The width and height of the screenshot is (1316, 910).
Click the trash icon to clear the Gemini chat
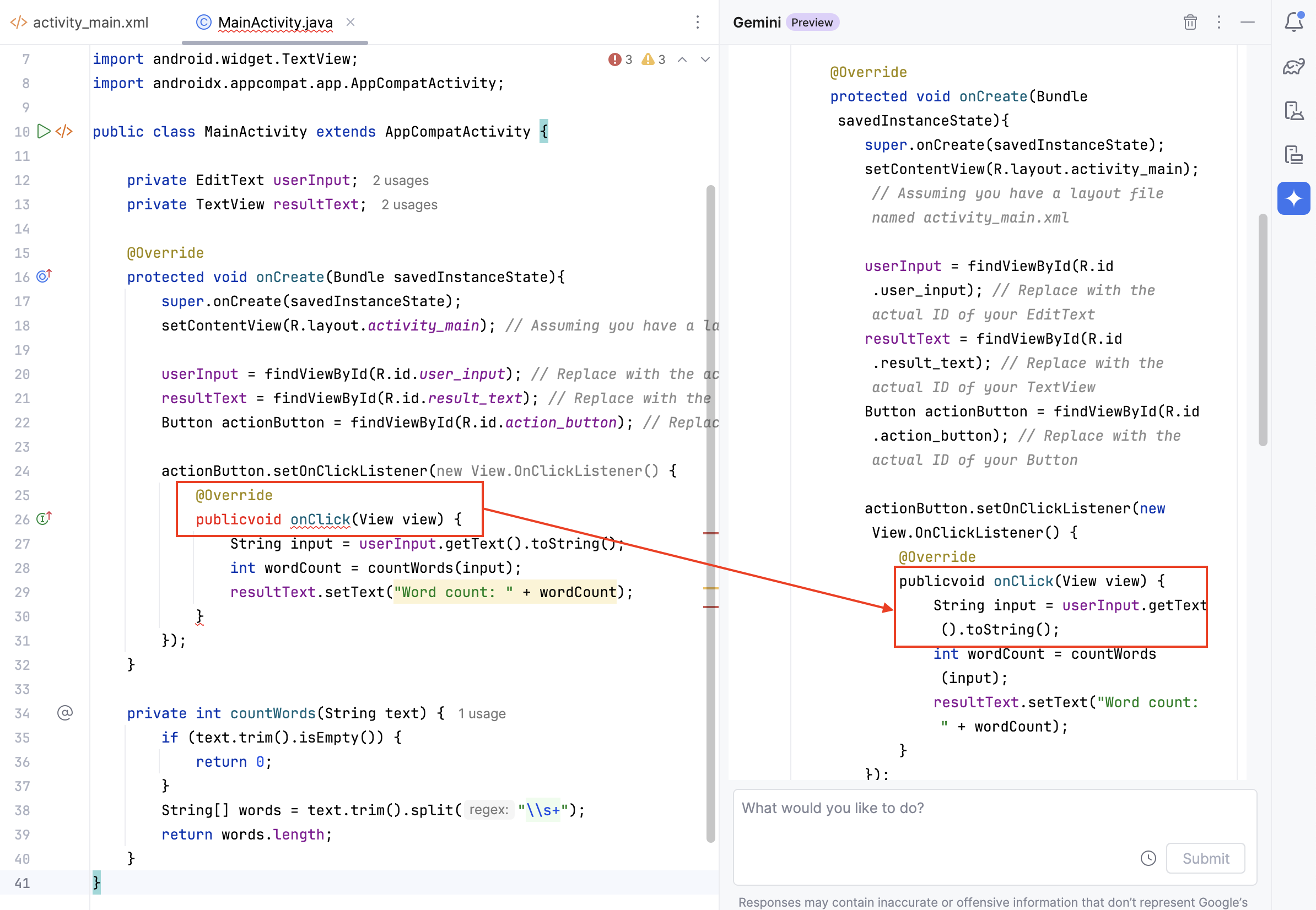pyautogui.click(x=1189, y=22)
